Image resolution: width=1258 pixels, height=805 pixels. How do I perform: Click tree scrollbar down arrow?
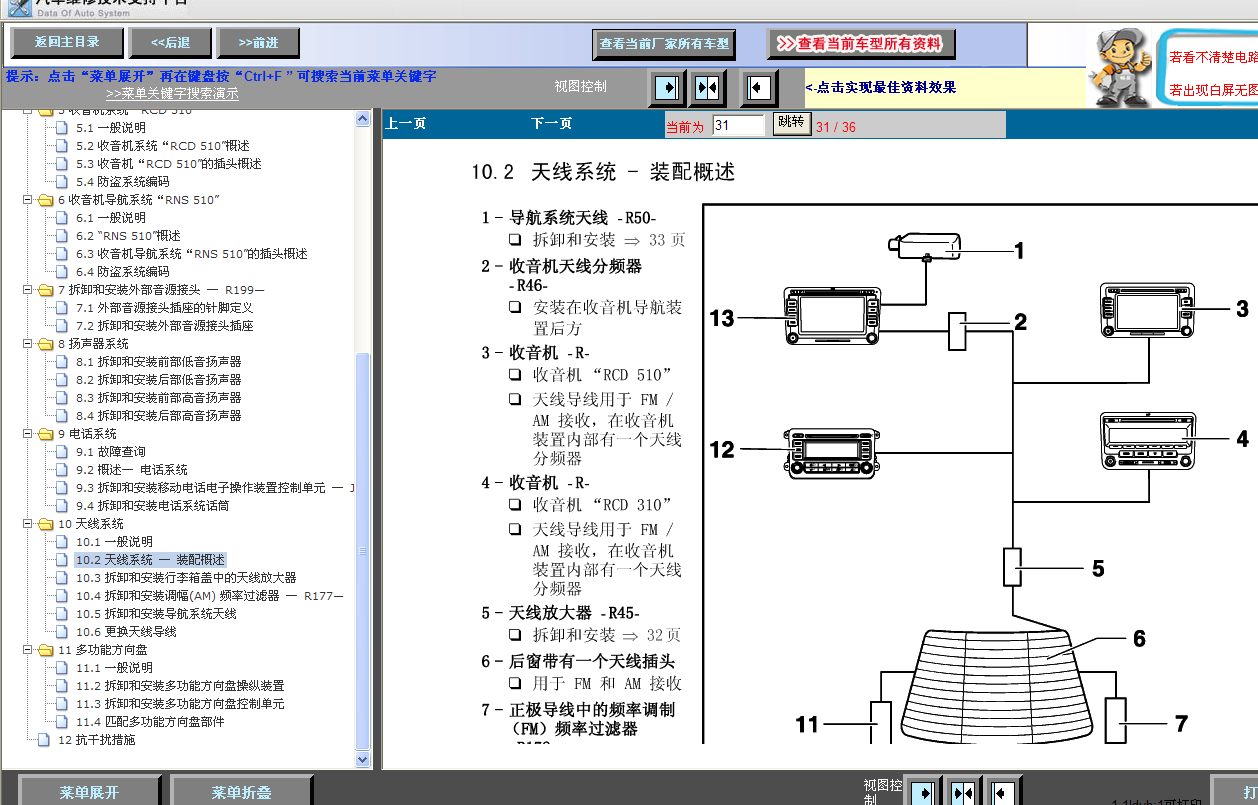click(x=363, y=759)
